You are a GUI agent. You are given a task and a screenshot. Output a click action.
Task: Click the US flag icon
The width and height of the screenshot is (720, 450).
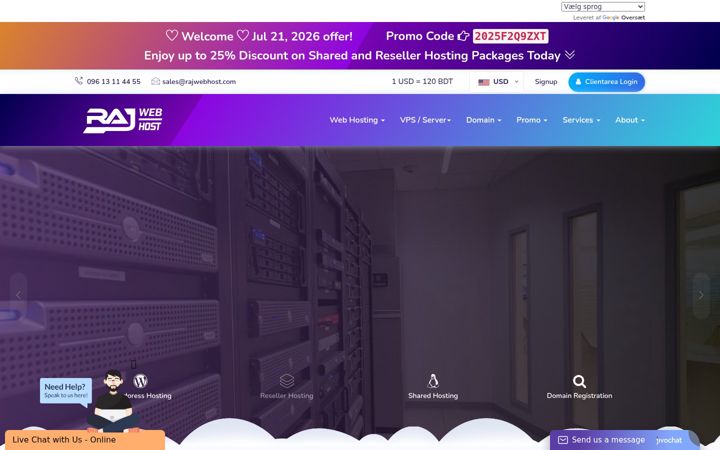(484, 82)
